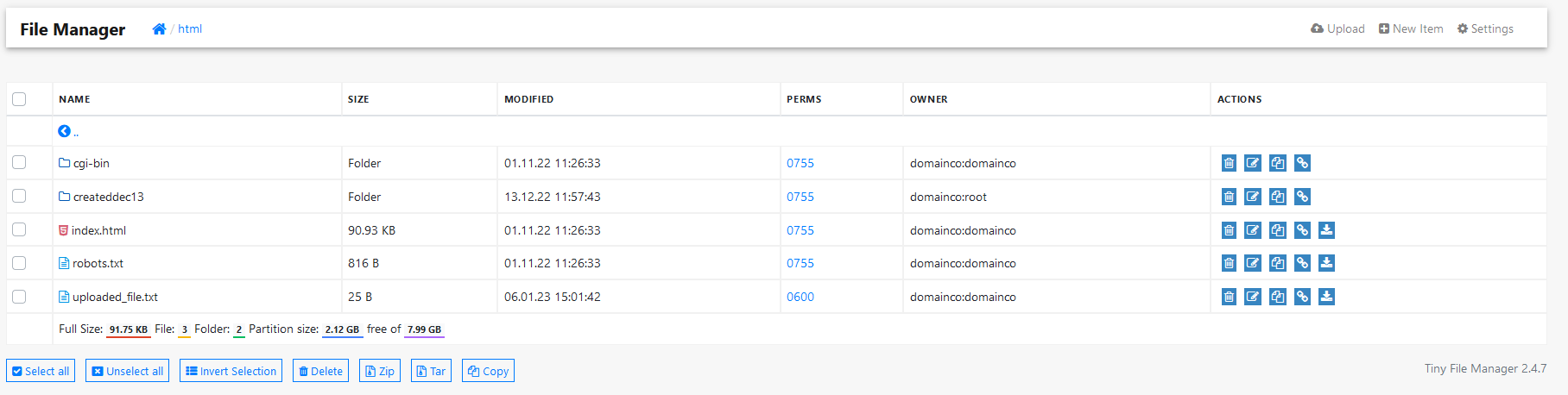The height and width of the screenshot is (395, 1568).
Task: Rename uploaded_file.txt using the edit icon
Action: tap(1253, 297)
